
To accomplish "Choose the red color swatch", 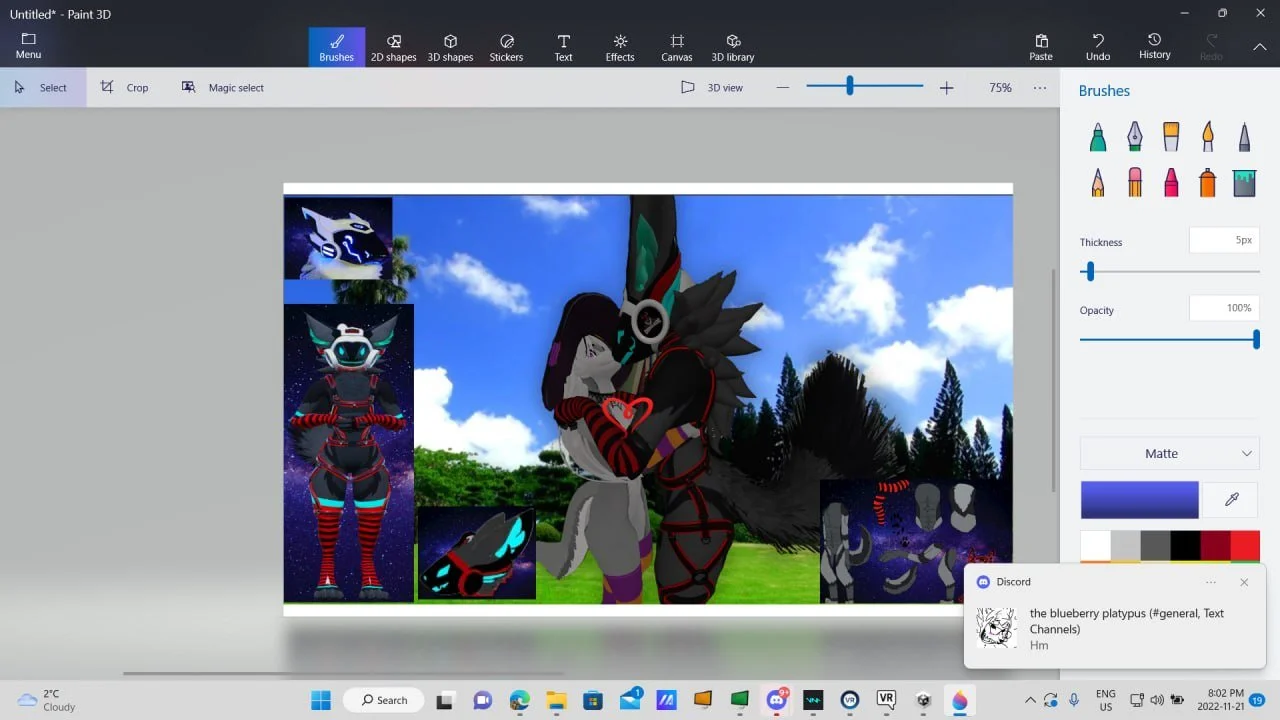I will [1245, 546].
